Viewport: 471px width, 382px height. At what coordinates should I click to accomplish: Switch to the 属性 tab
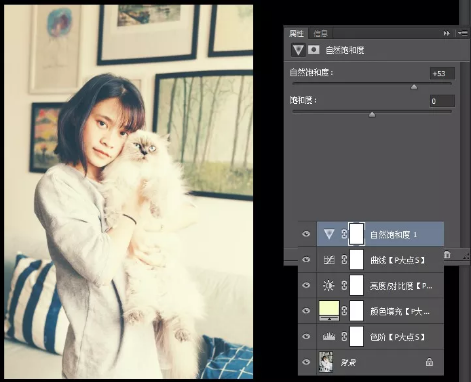click(296, 33)
